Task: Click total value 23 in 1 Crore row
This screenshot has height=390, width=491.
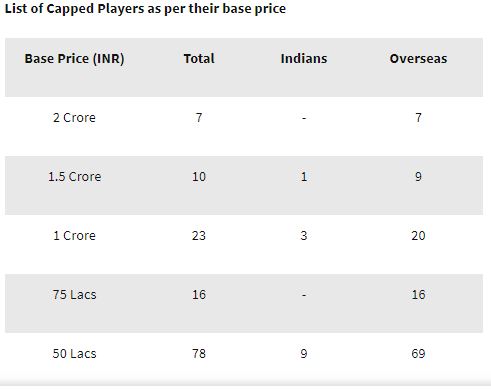Action: (199, 236)
